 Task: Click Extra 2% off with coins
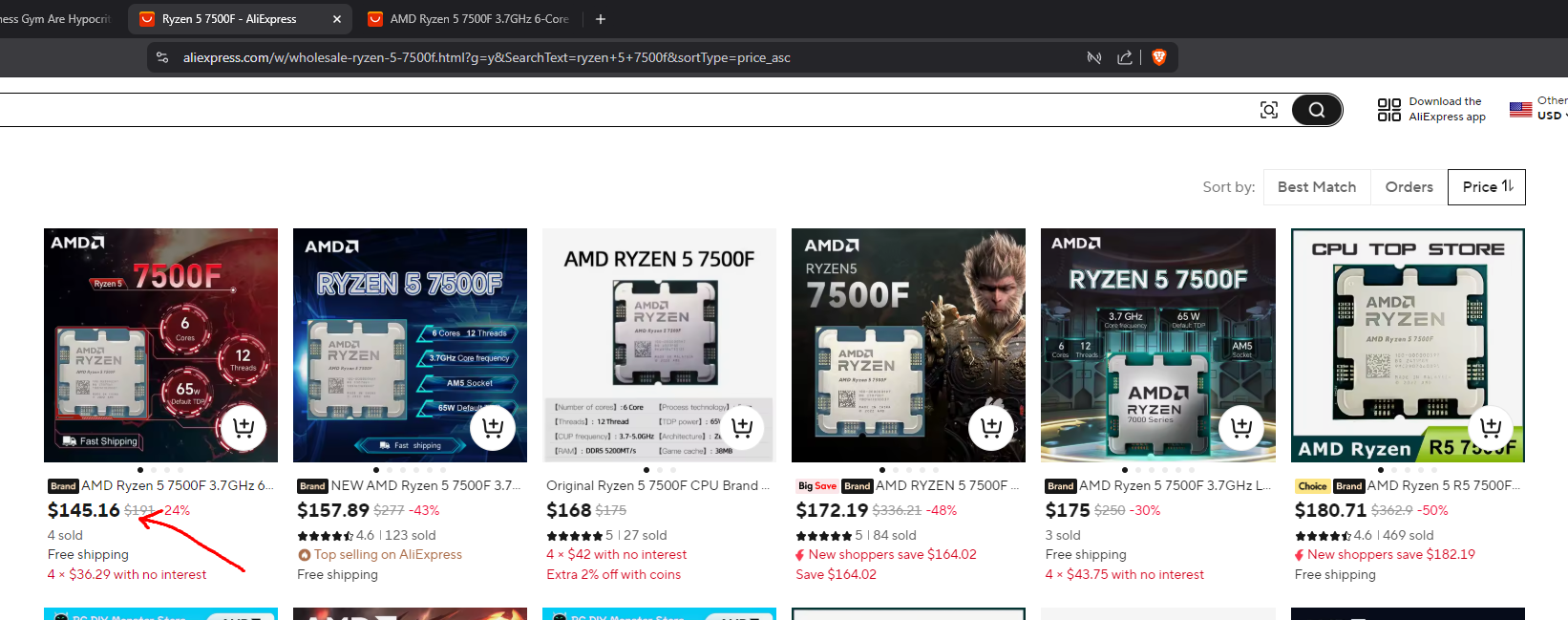(x=613, y=575)
